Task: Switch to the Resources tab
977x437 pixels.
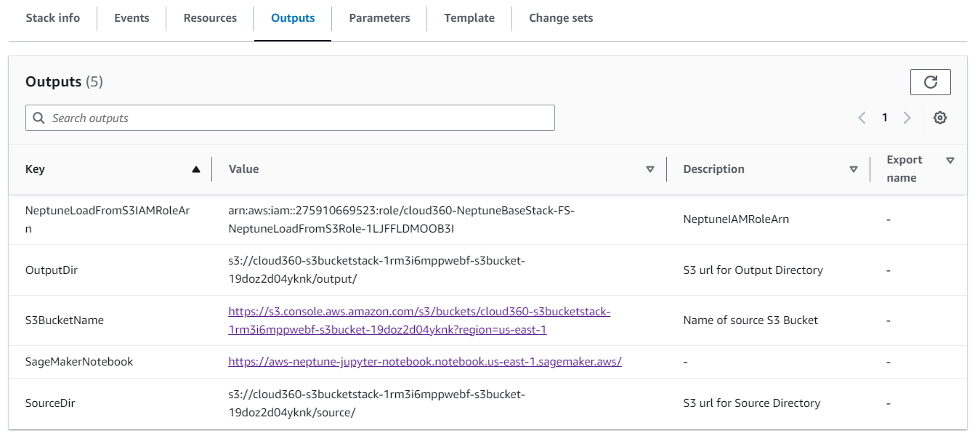Action: point(210,18)
